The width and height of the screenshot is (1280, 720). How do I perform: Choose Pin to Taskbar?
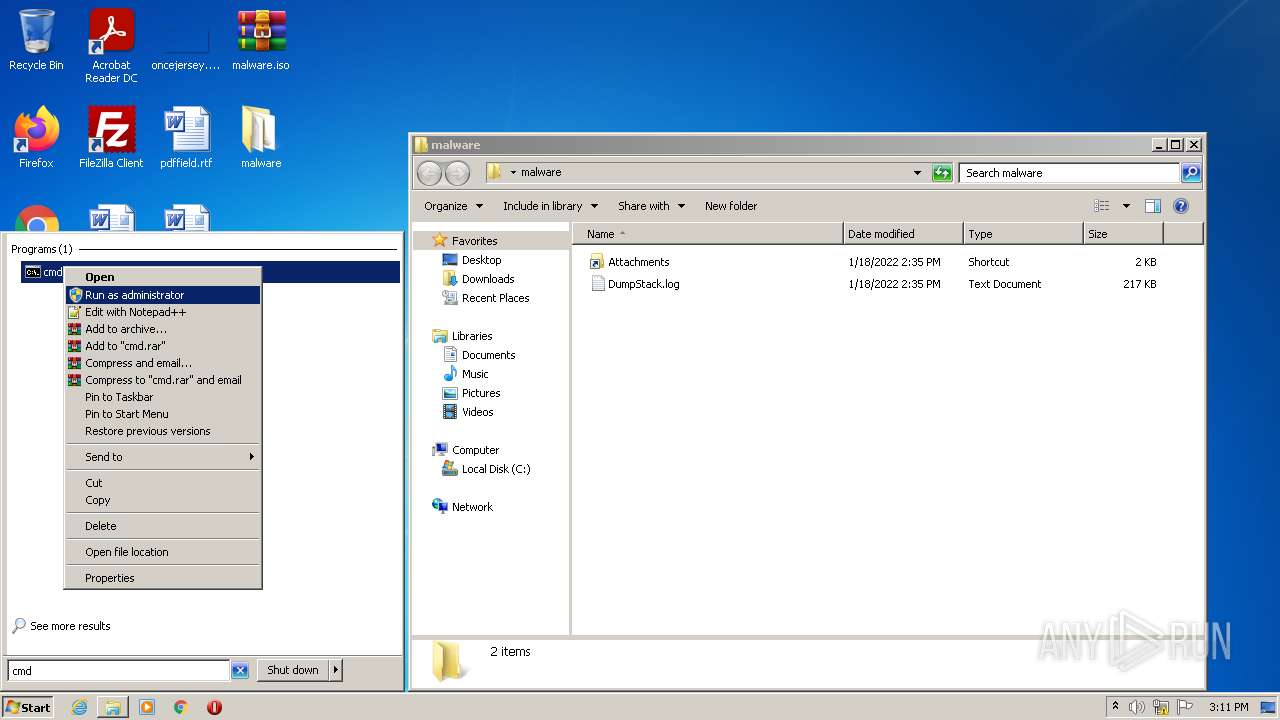click(162, 397)
